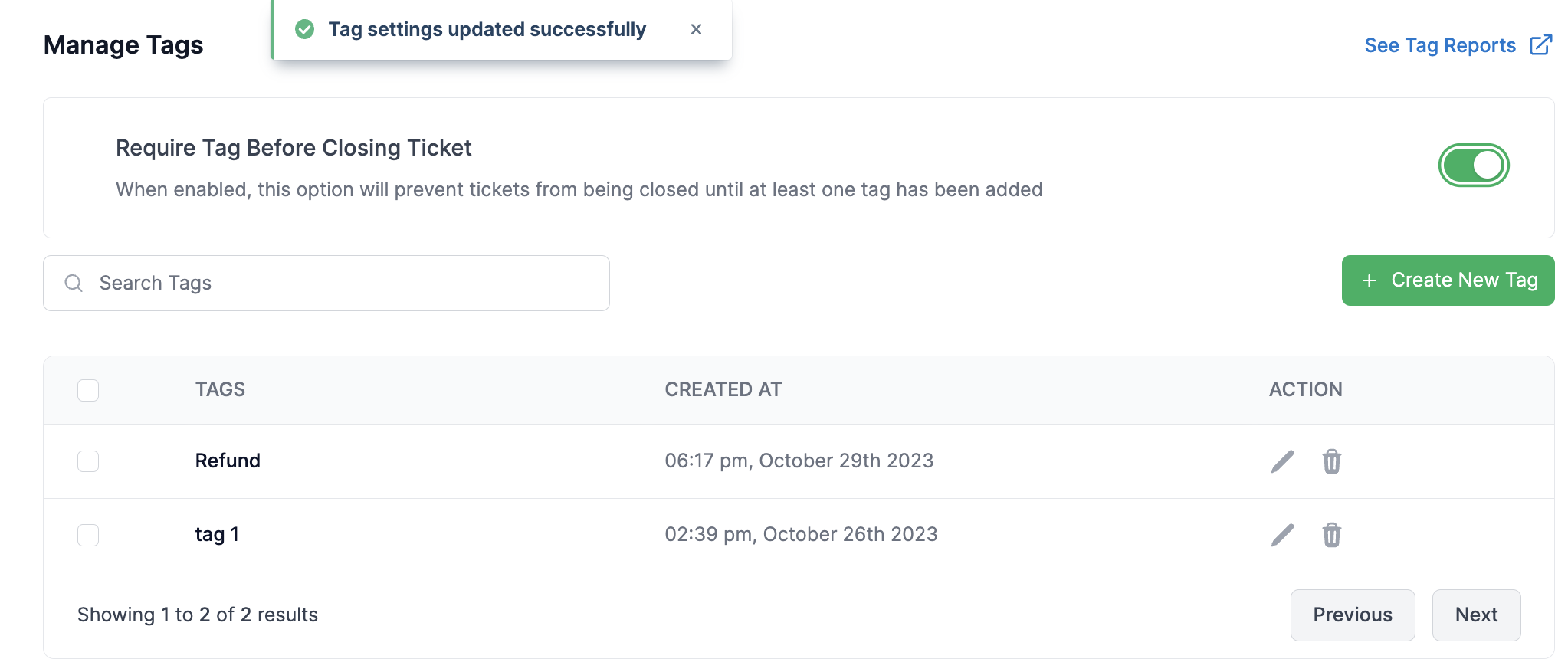The width and height of the screenshot is (1568, 659).
Task: Go to the Previous results page
Action: point(1352,615)
